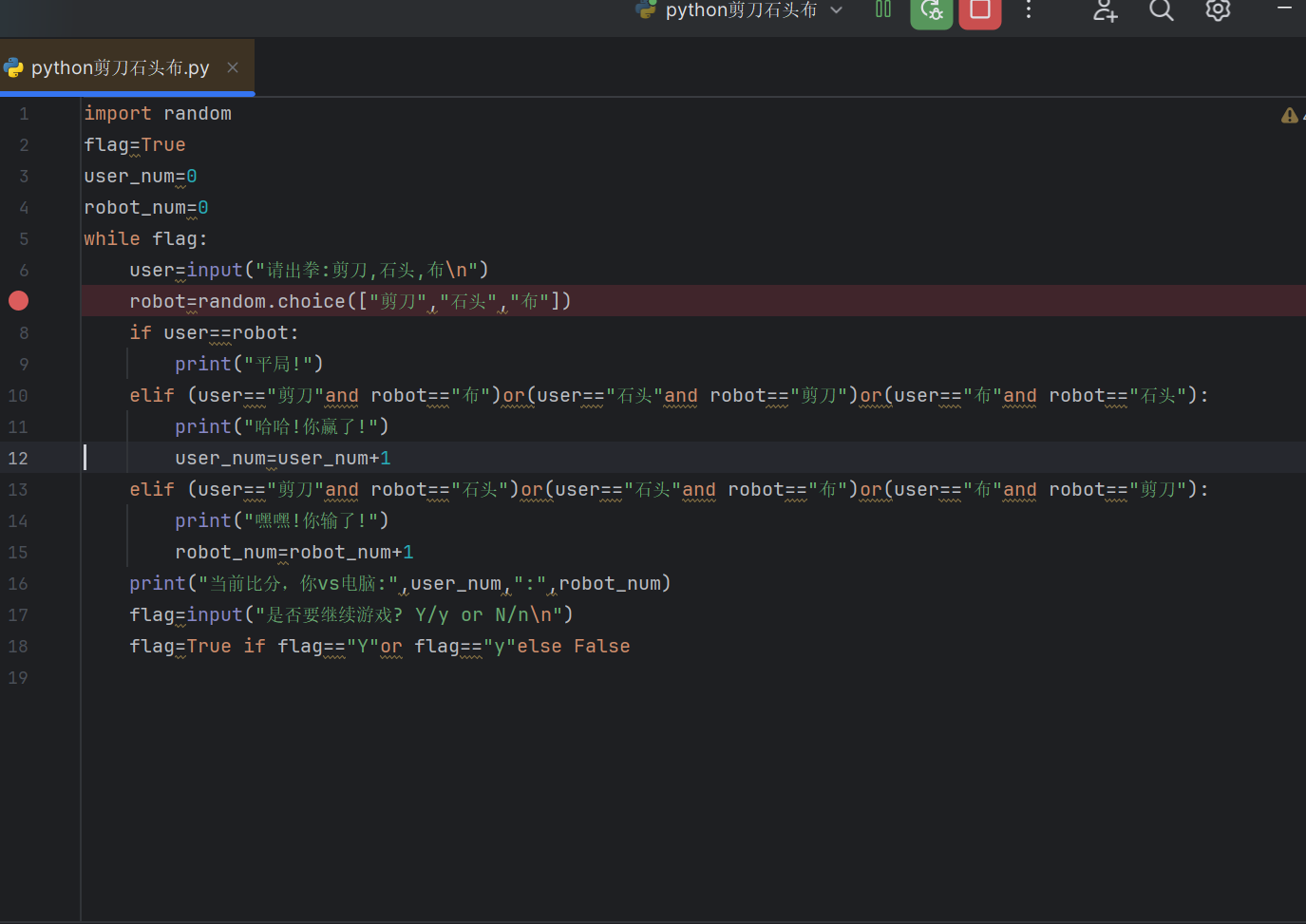Toggle a breakpoint at line number 16

pyautogui.click(x=18, y=583)
